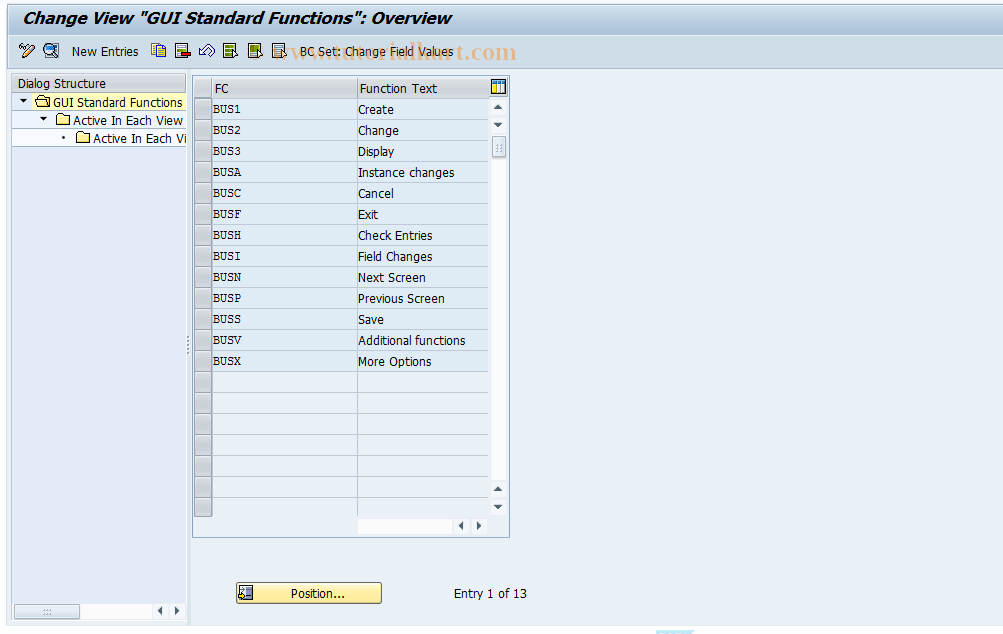Click More Options text cell
The width and height of the screenshot is (1003, 634).
point(423,361)
